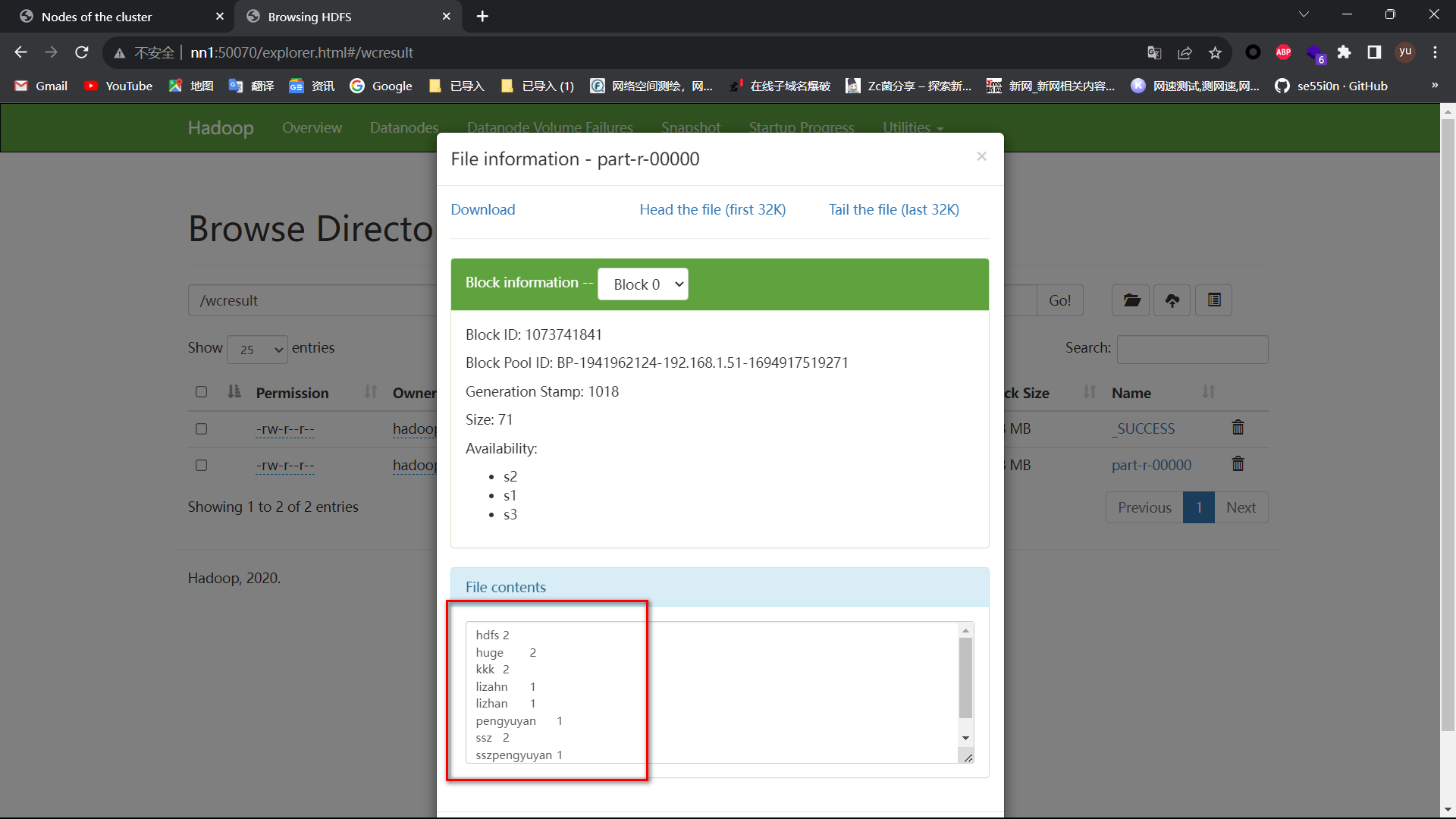Toggle the select-all header checkbox
This screenshot has width=1456, height=819.
[x=201, y=392]
